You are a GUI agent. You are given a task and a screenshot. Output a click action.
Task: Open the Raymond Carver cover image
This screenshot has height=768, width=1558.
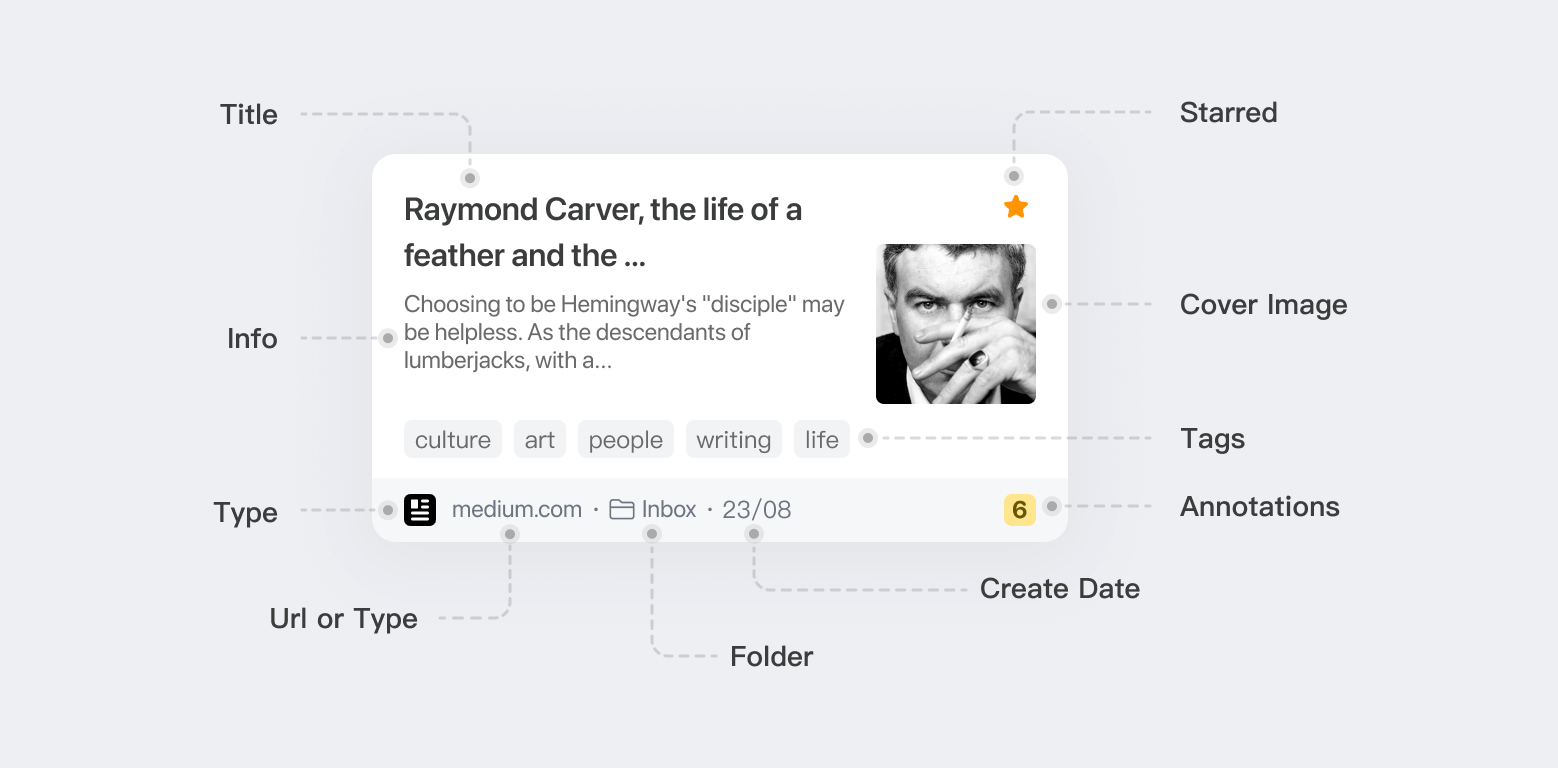(956, 324)
